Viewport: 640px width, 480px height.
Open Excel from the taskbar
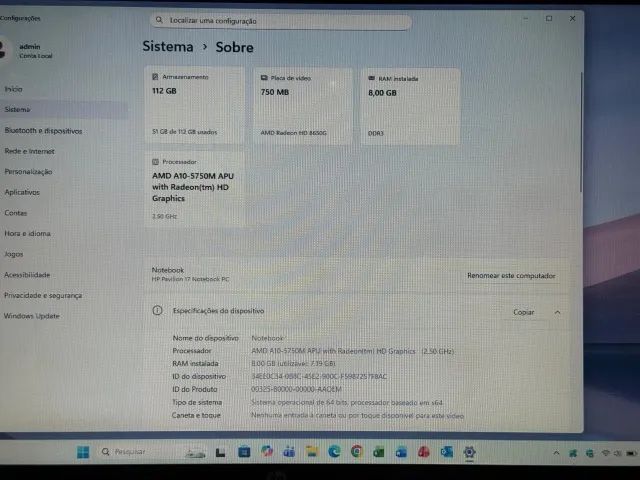click(x=379, y=452)
